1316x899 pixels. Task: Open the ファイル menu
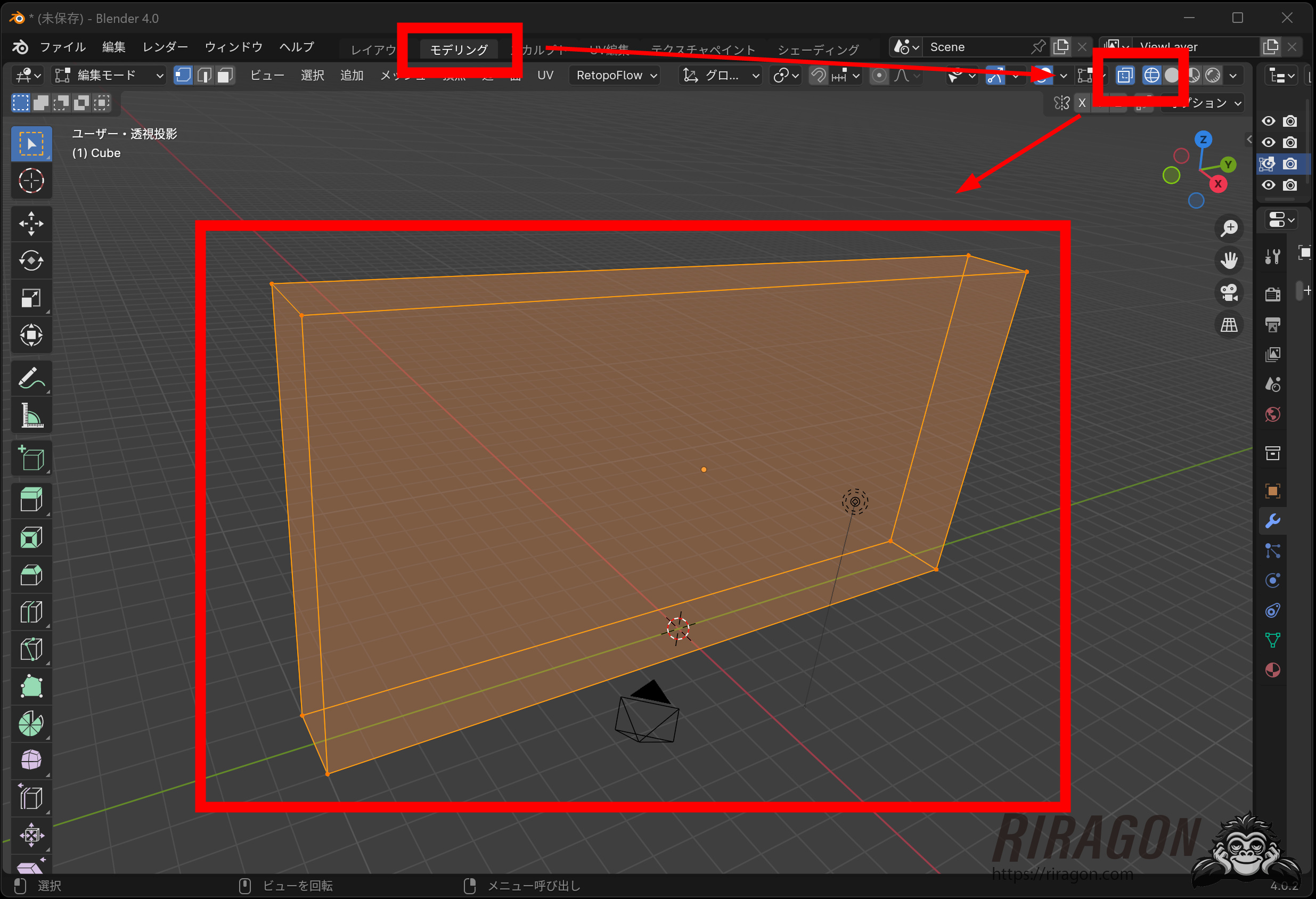pos(62,47)
